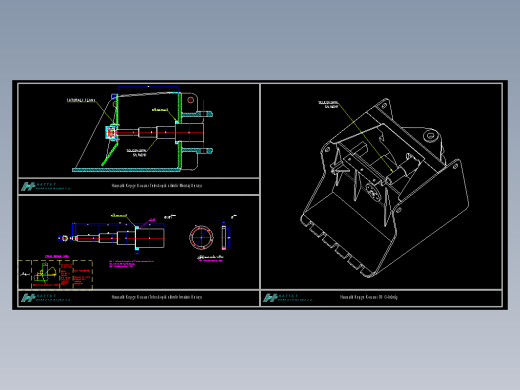The height and width of the screenshot is (390, 520).
Task: Click the cylinder callout label below section view shaft
Action: point(136,153)
